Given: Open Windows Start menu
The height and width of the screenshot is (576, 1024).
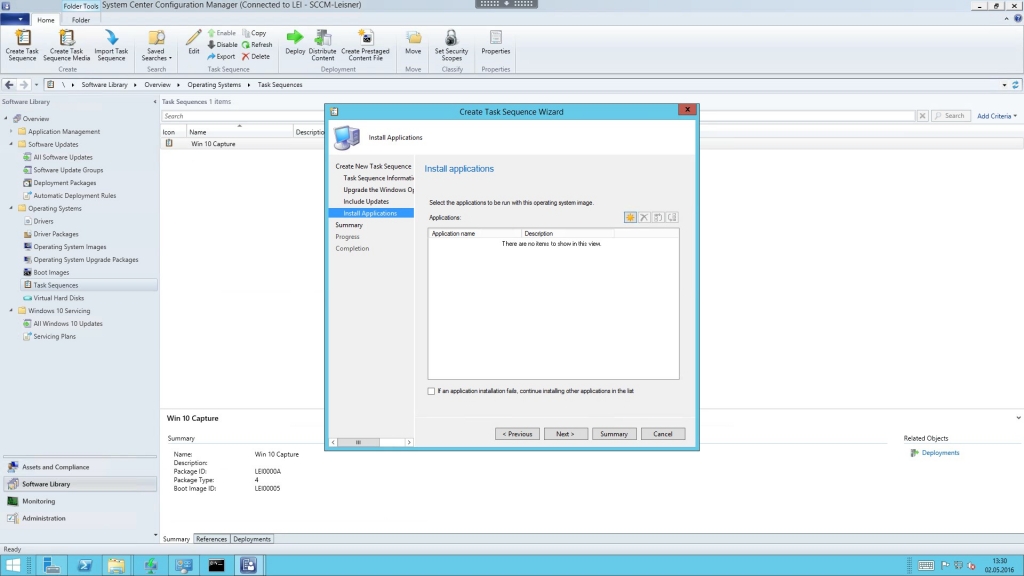Looking at the screenshot, I should pos(12,566).
